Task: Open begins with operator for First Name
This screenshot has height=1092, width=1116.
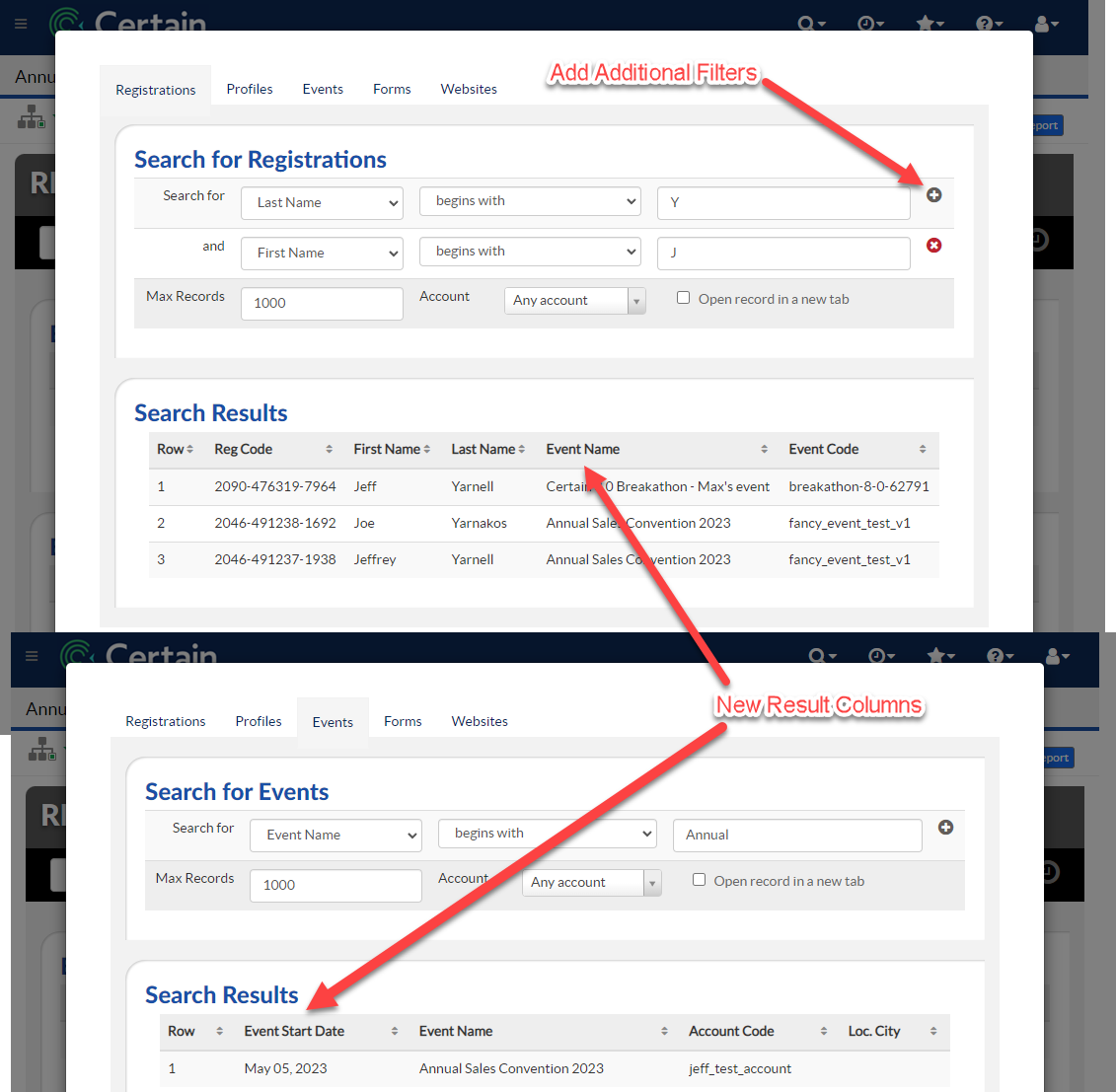Action: pos(530,252)
